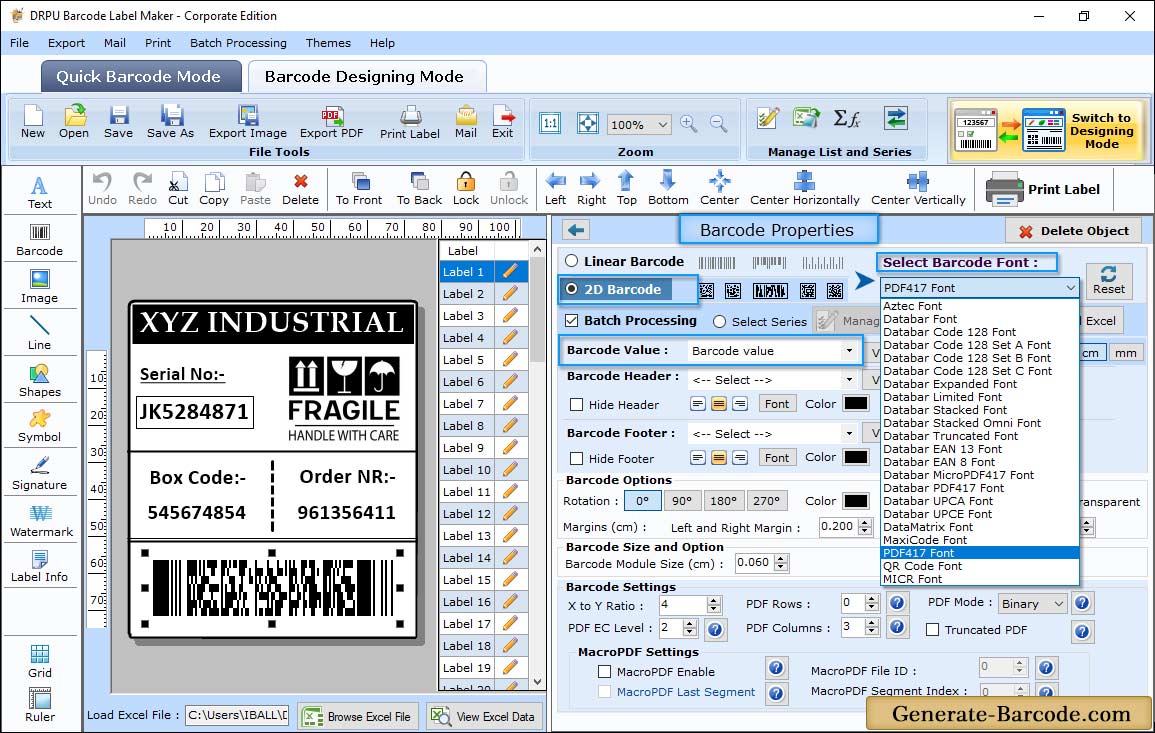
Task: Click the View Excel Data button
Action: (x=483, y=716)
